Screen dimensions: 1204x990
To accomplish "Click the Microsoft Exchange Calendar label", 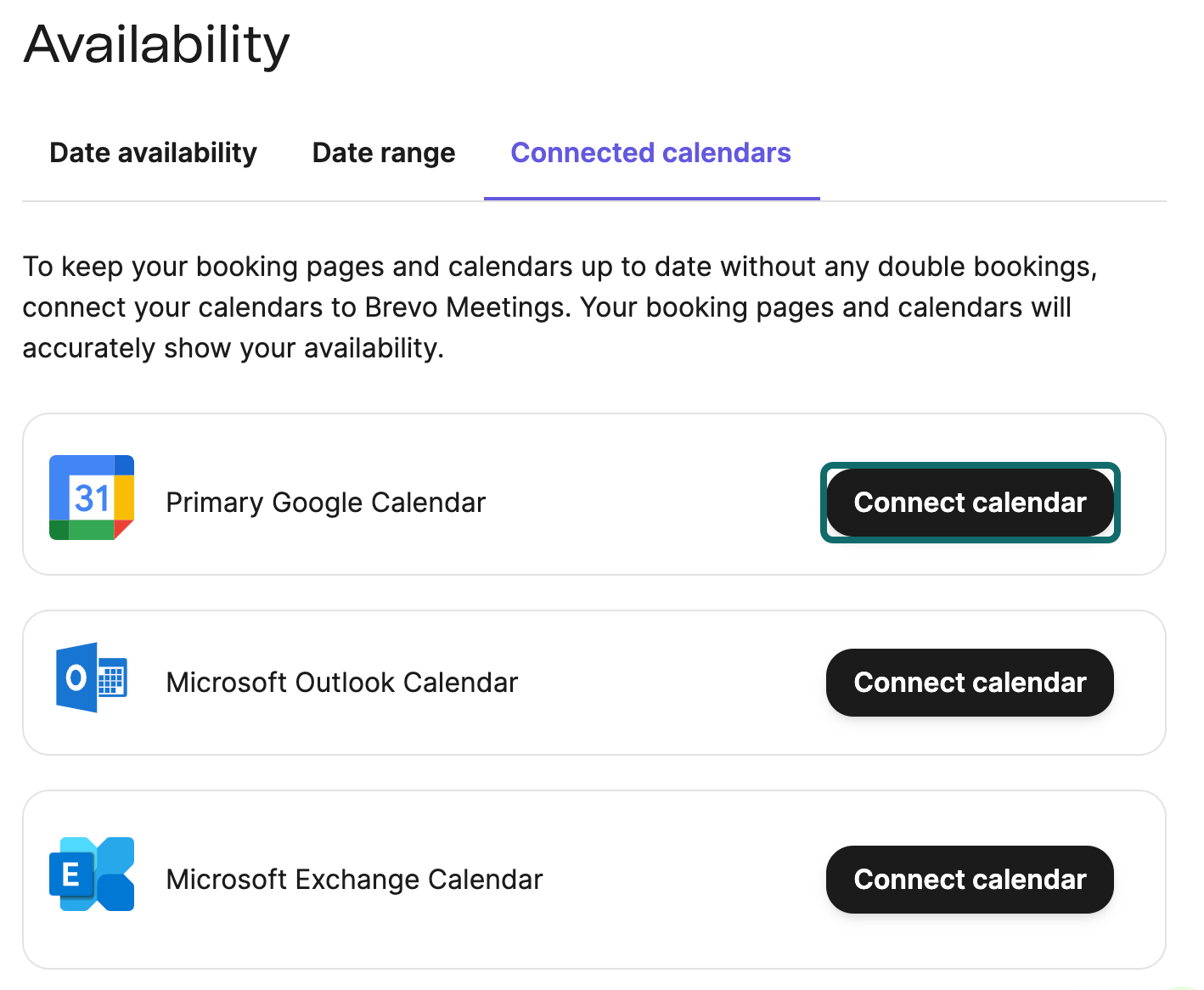I will coord(354,880).
